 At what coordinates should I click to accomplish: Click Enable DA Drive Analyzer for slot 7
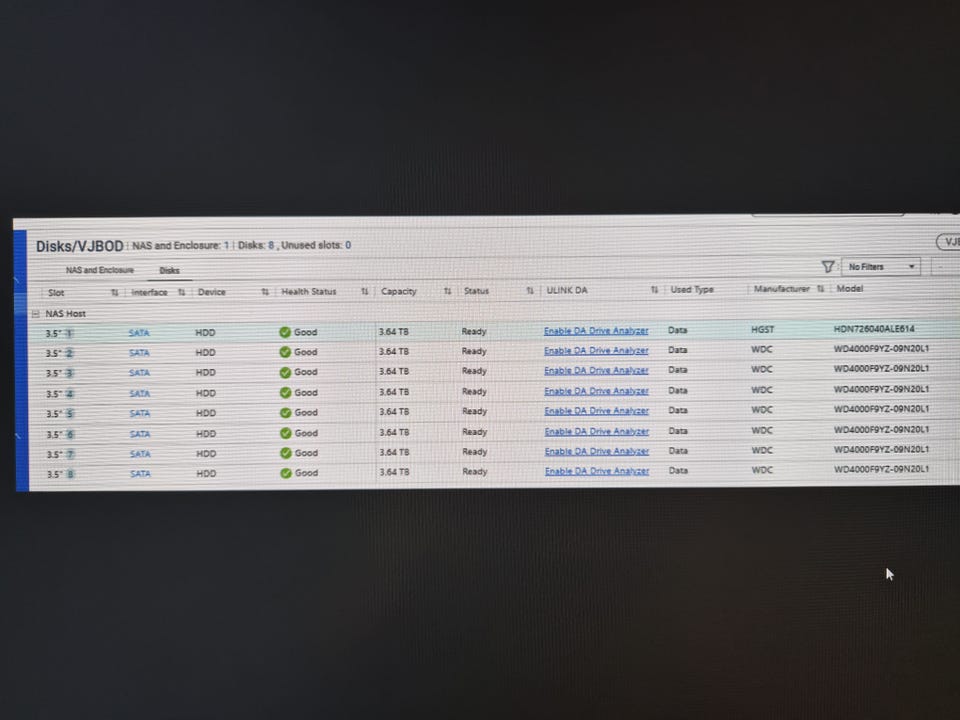[597, 451]
